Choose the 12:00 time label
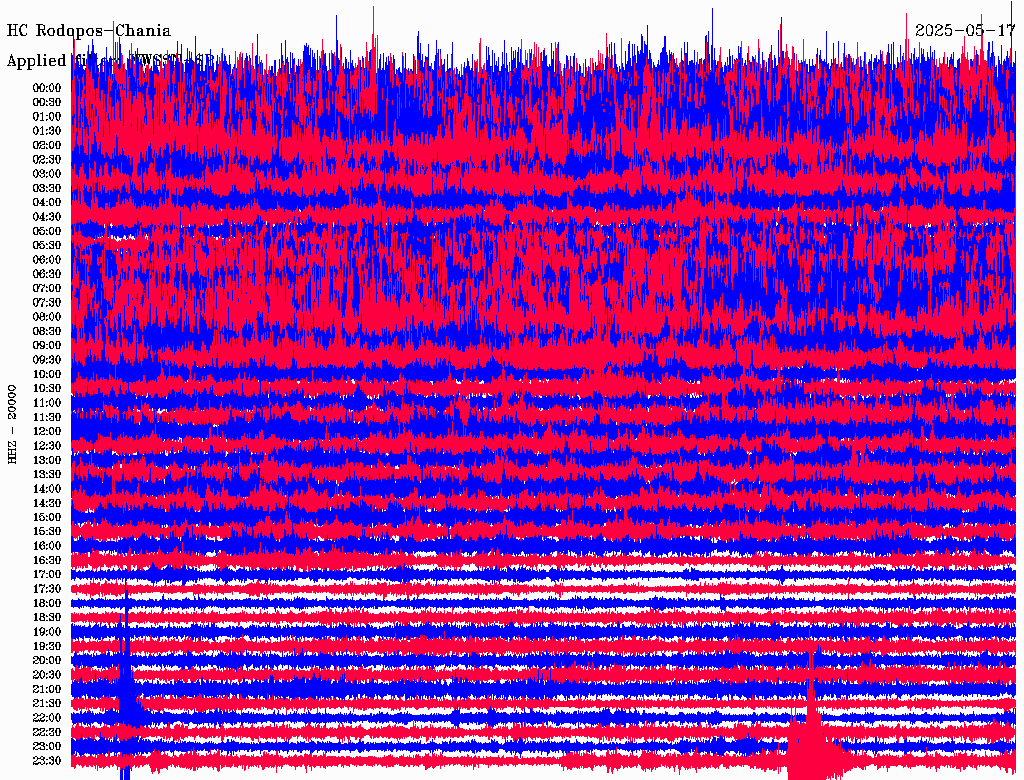Viewport: 1024px width, 780px height. pos(47,431)
